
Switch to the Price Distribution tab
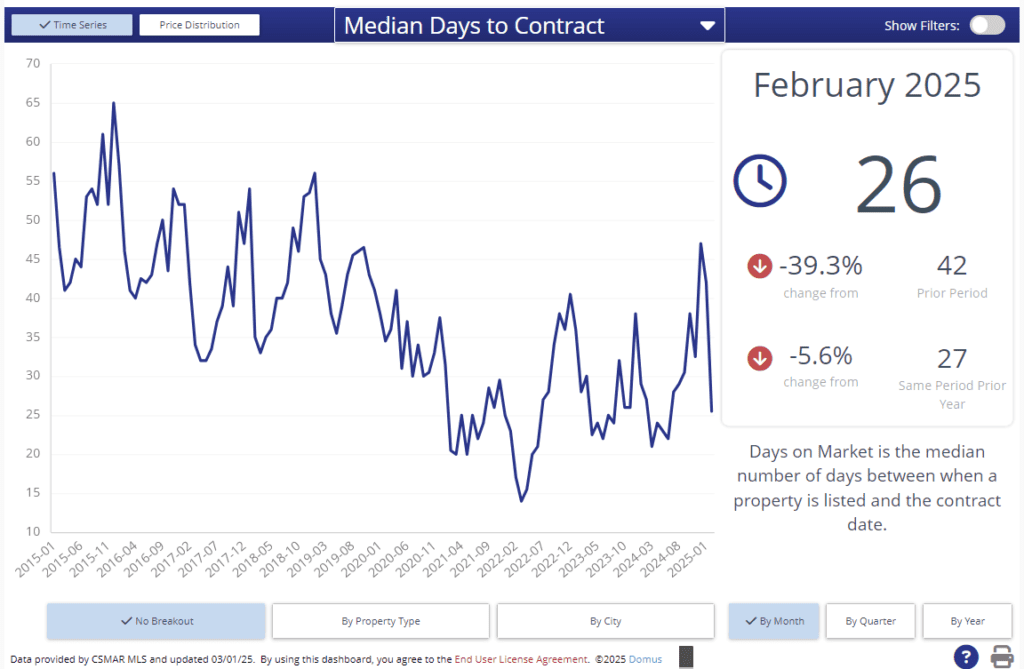[199, 25]
